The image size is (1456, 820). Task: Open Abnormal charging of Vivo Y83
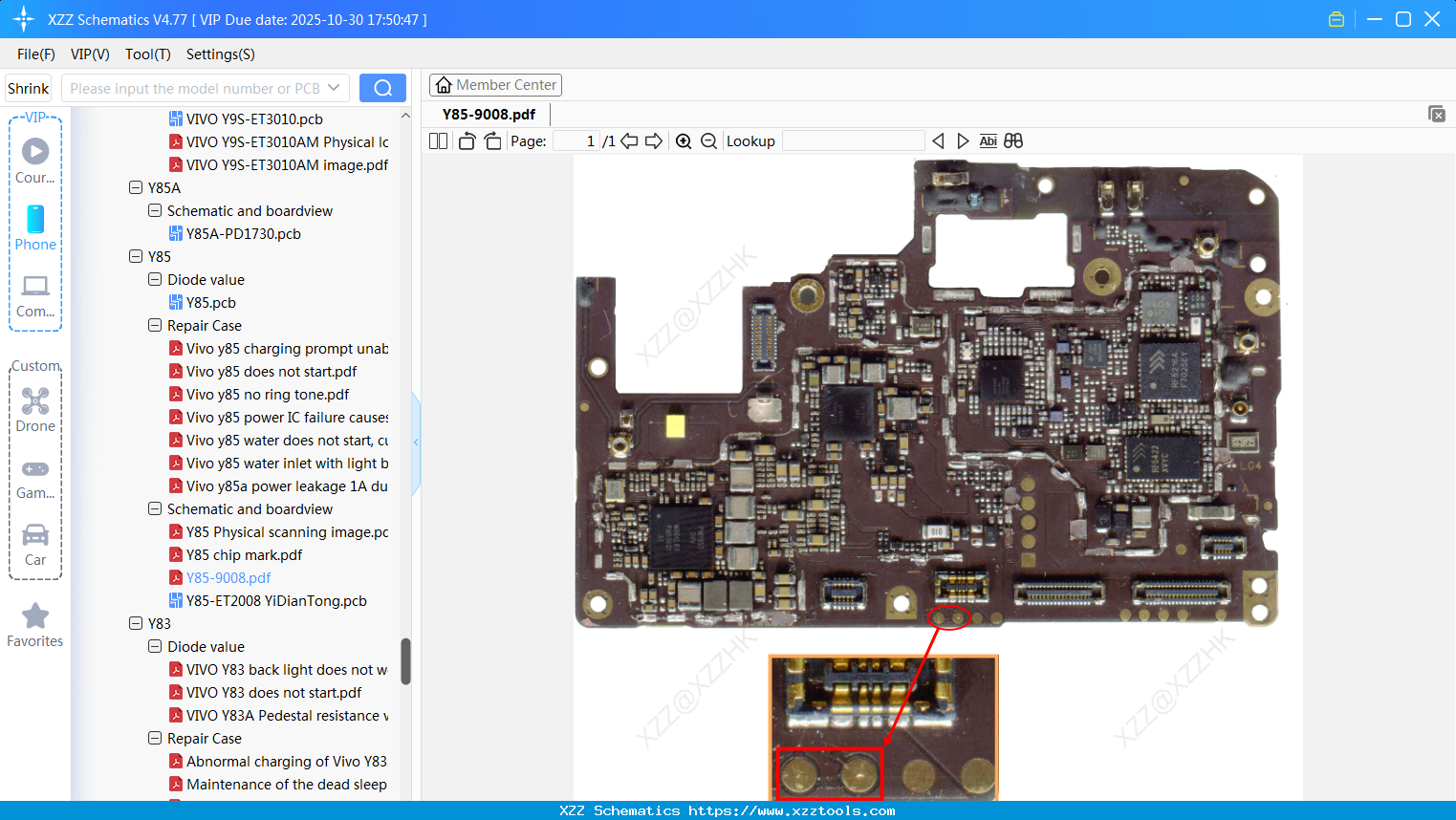tap(287, 761)
